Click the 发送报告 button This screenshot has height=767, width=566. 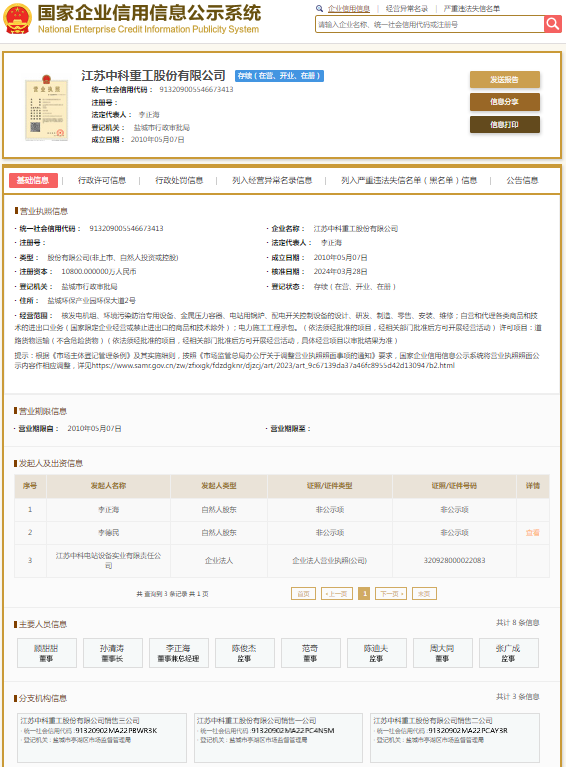[x=505, y=80]
